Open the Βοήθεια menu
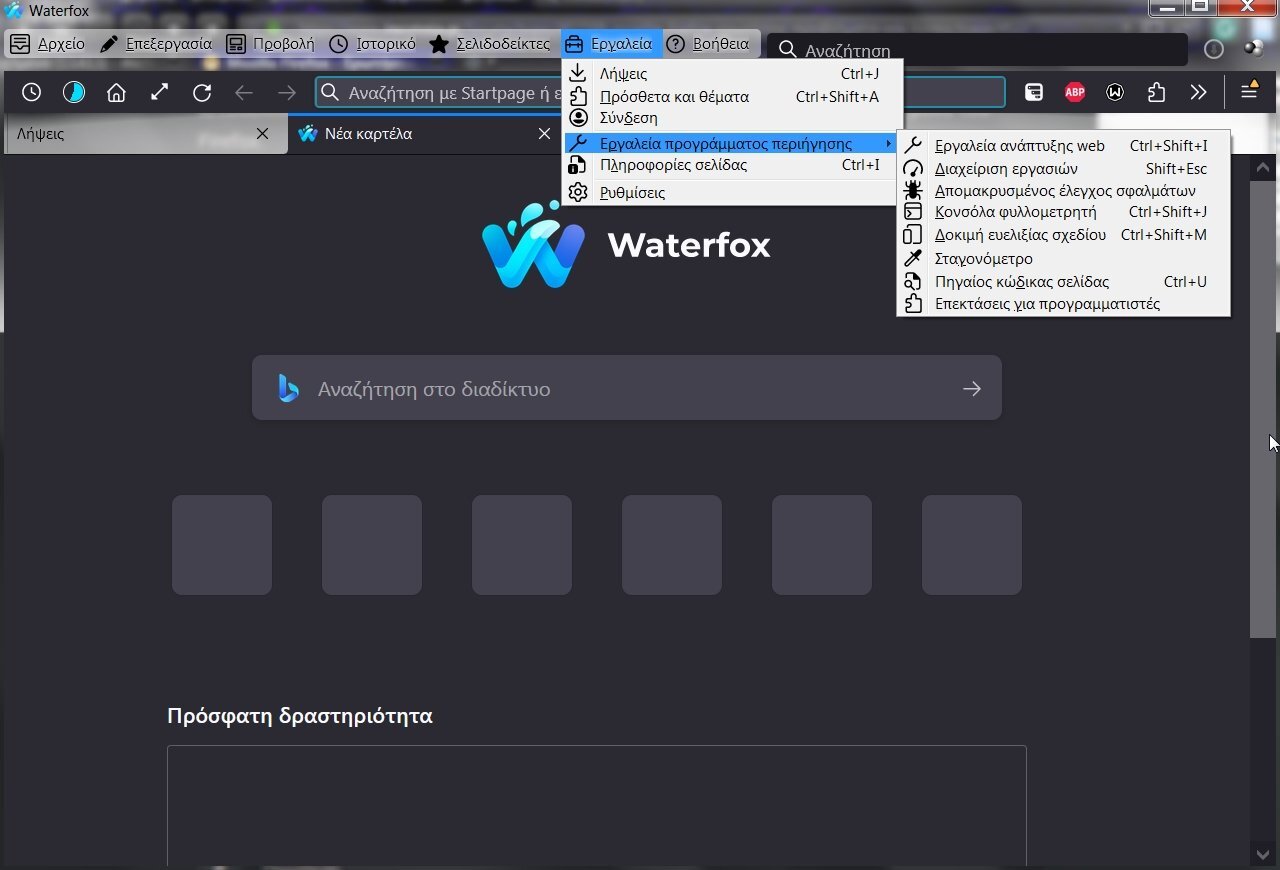This screenshot has height=870, width=1280. point(708,44)
